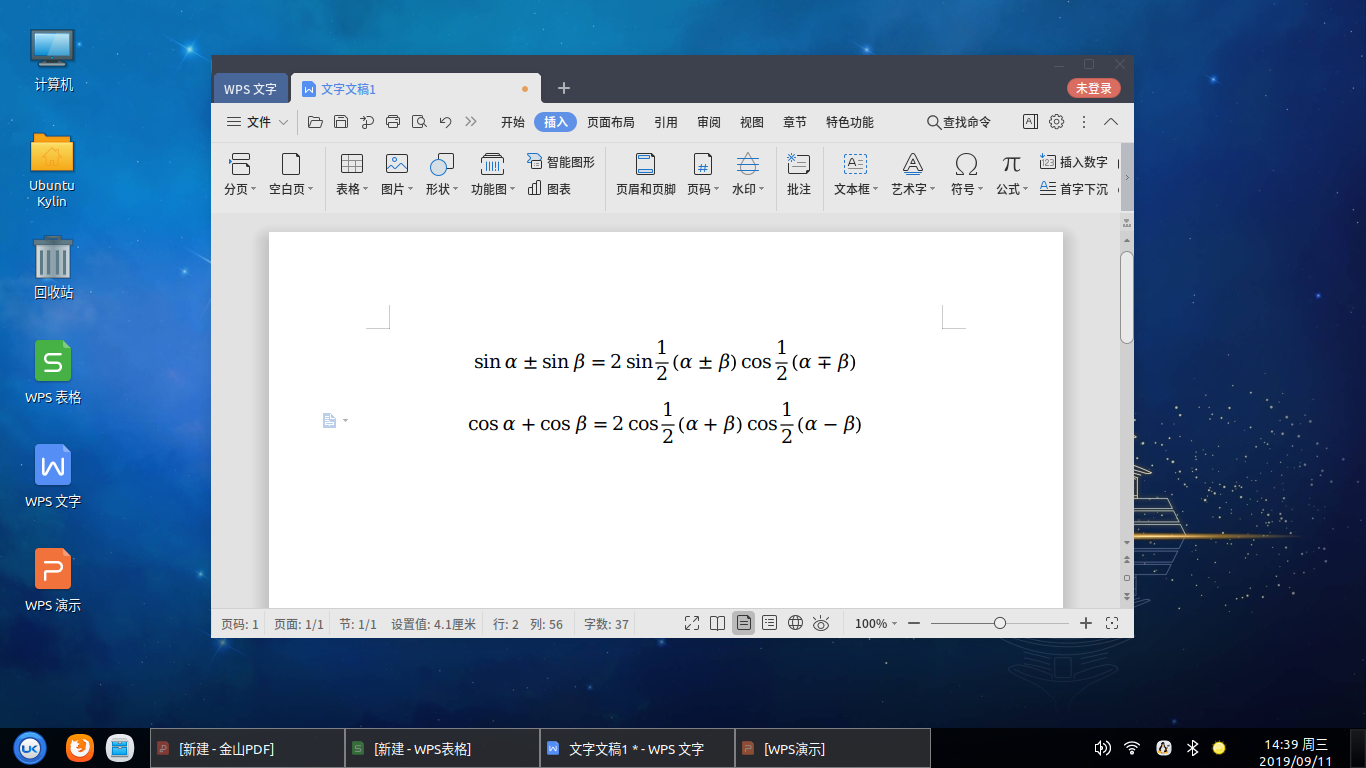Image resolution: width=1366 pixels, height=768 pixels.
Task: Click the zoom slider handle
Action: pos(999,623)
